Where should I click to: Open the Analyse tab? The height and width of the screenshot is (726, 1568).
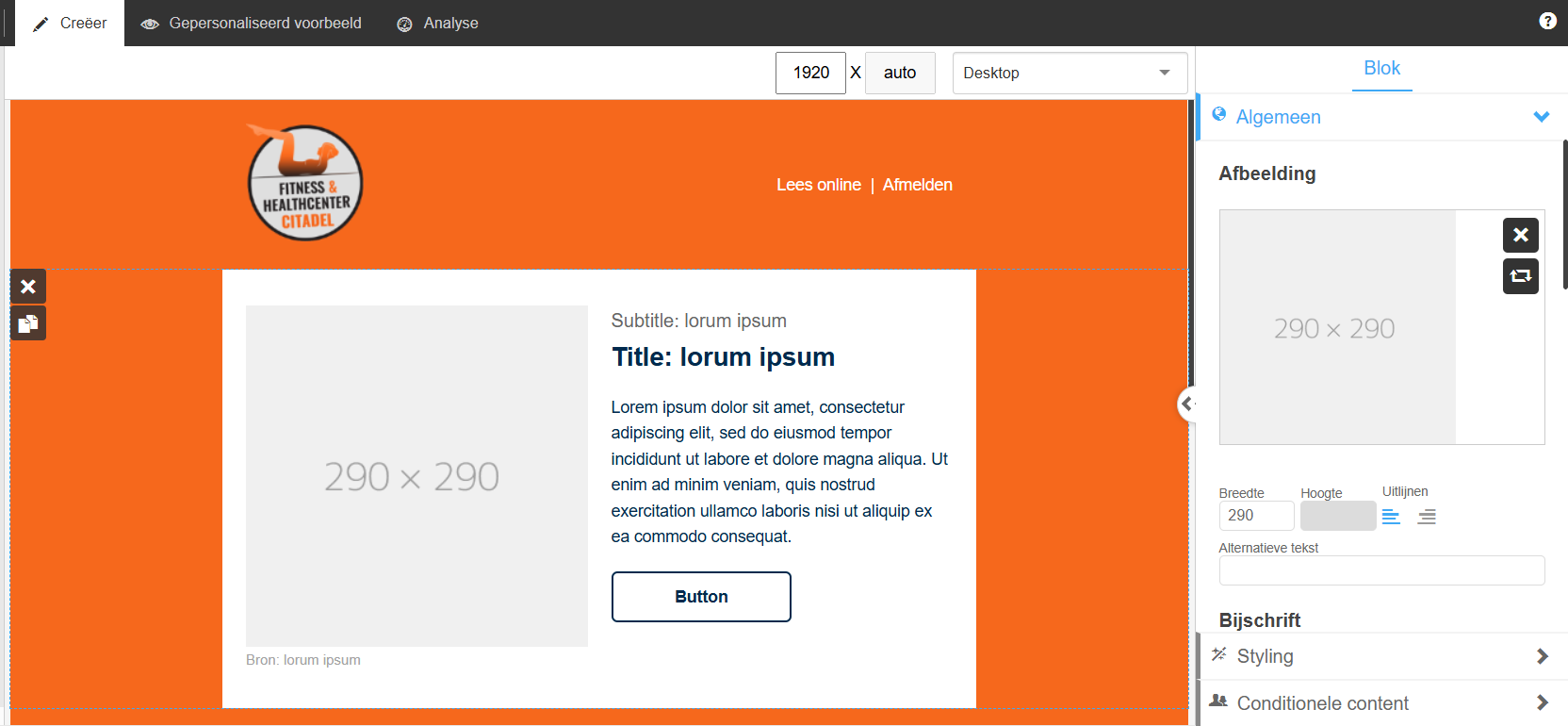pos(437,23)
